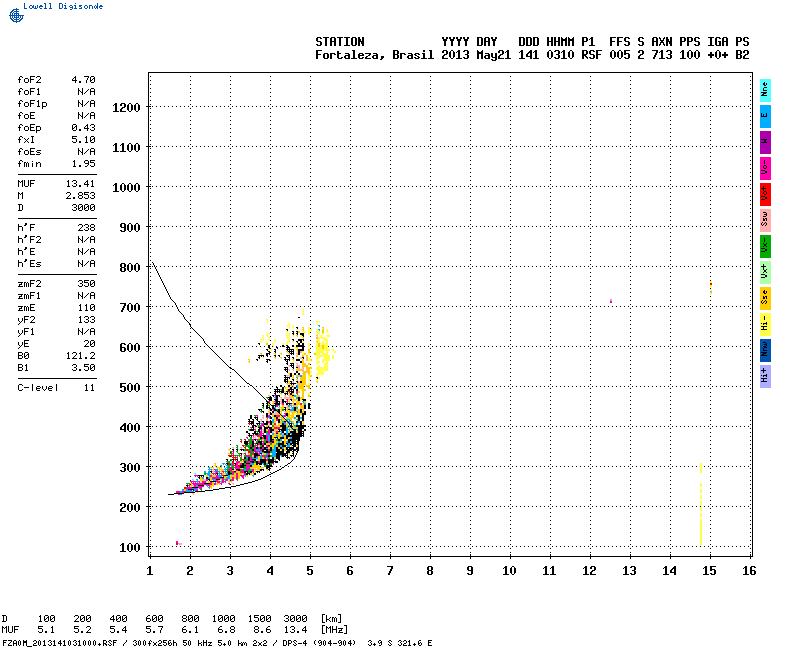Image resolution: width=800 pixels, height=650 pixels.
Task: Click the year 2013 in the header
Action: (x=455, y=55)
